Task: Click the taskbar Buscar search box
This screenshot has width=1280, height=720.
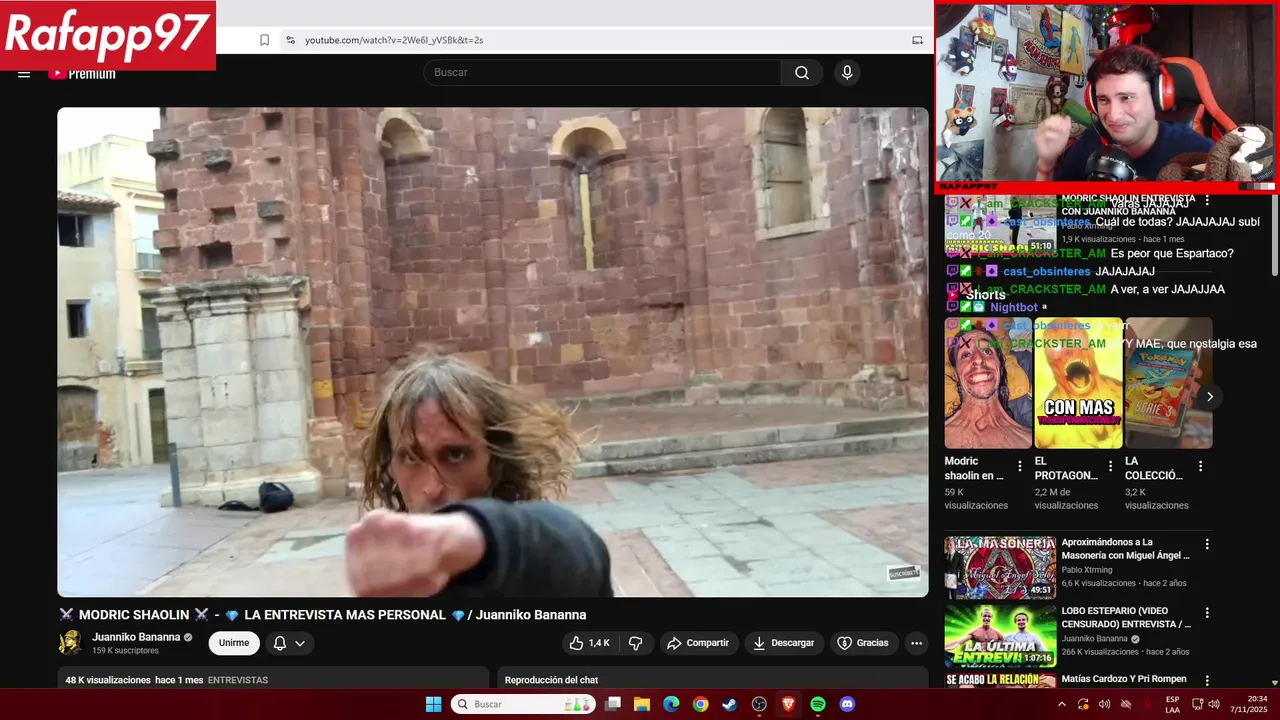Action: (x=524, y=704)
